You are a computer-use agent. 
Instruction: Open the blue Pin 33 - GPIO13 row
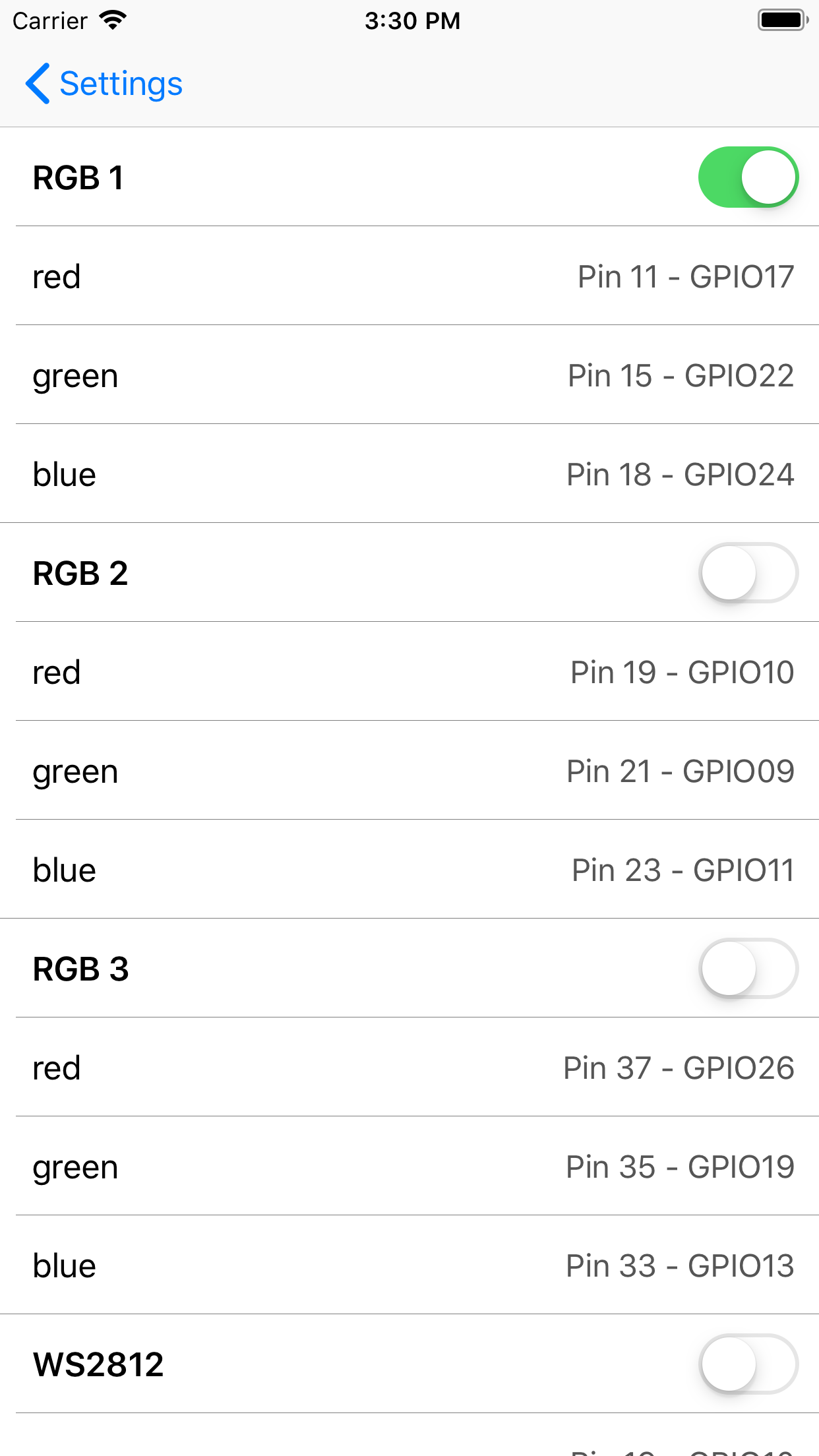click(409, 1265)
